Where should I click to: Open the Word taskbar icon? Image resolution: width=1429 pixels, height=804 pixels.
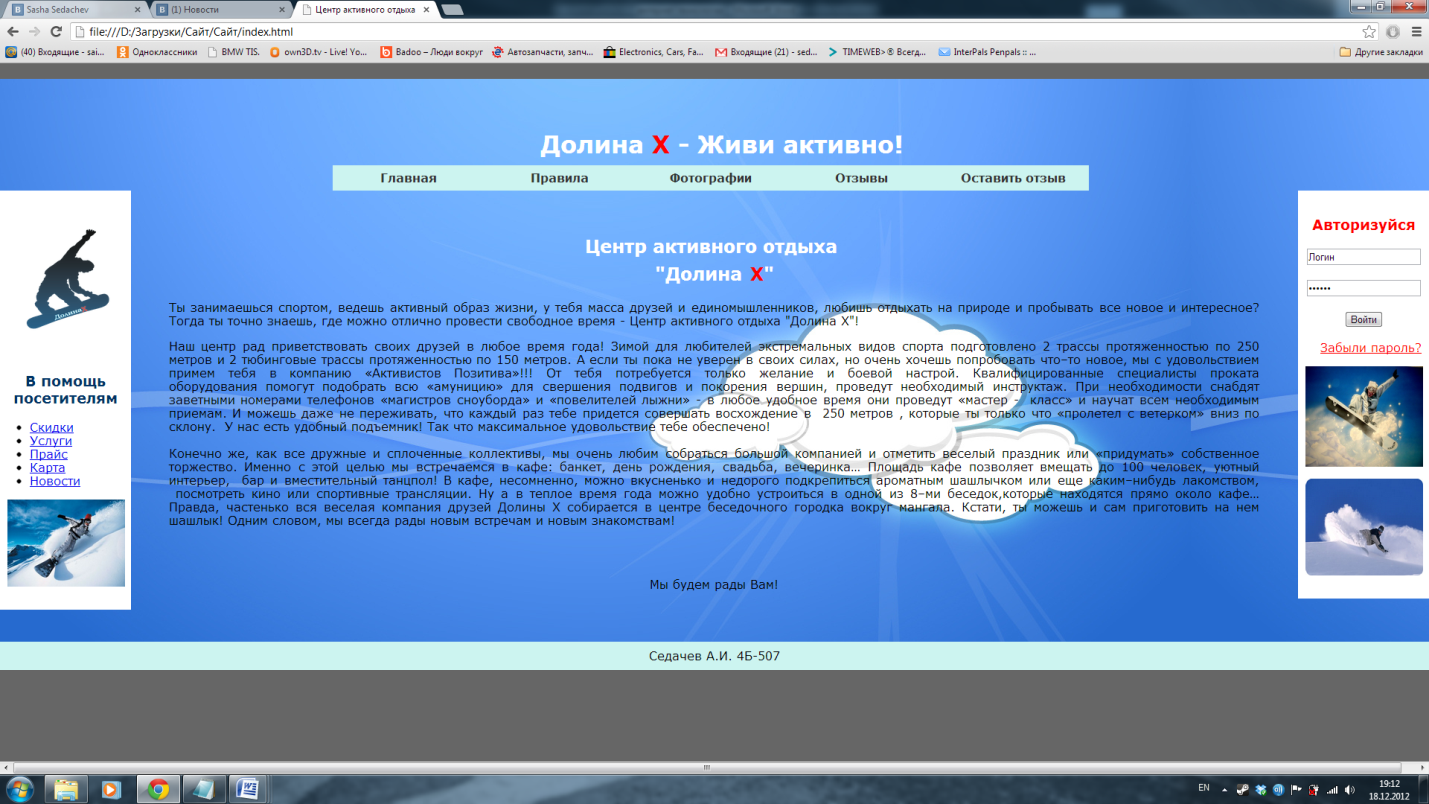(249, 789)
